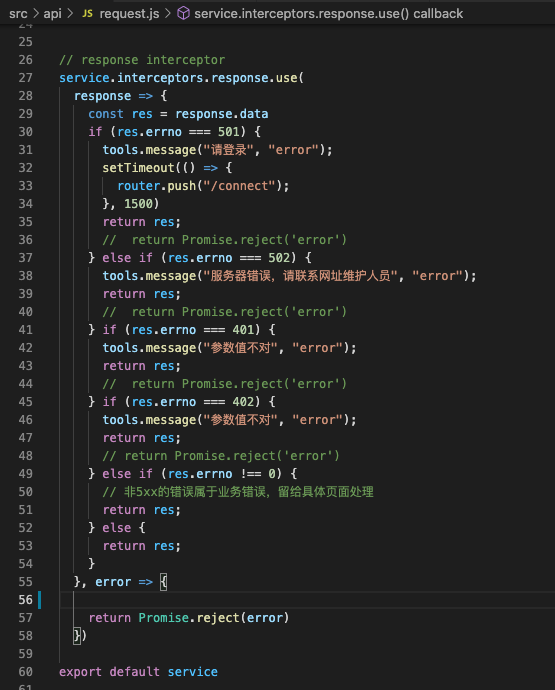Click 'const res = response.data' line
Screen dimensions: 555x690
178,114
